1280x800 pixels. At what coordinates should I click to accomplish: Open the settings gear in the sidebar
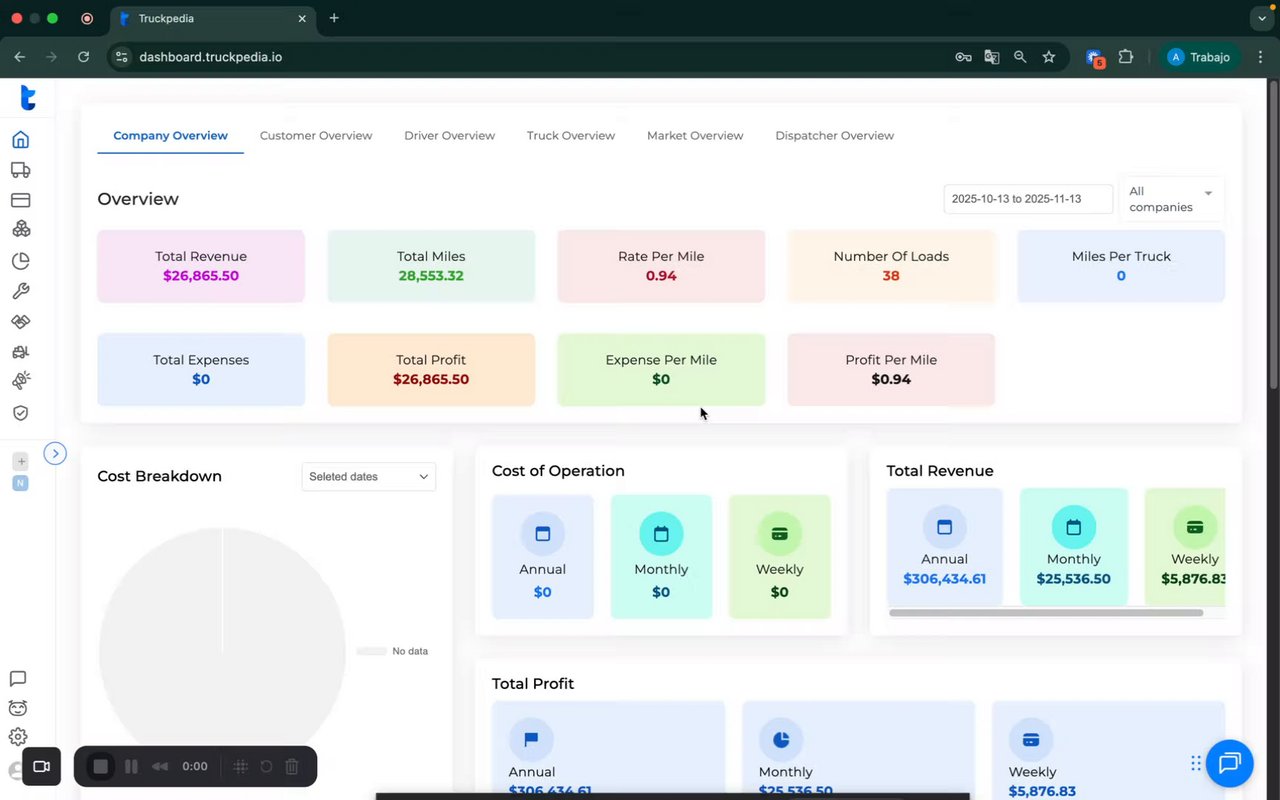tap(17, 737)
